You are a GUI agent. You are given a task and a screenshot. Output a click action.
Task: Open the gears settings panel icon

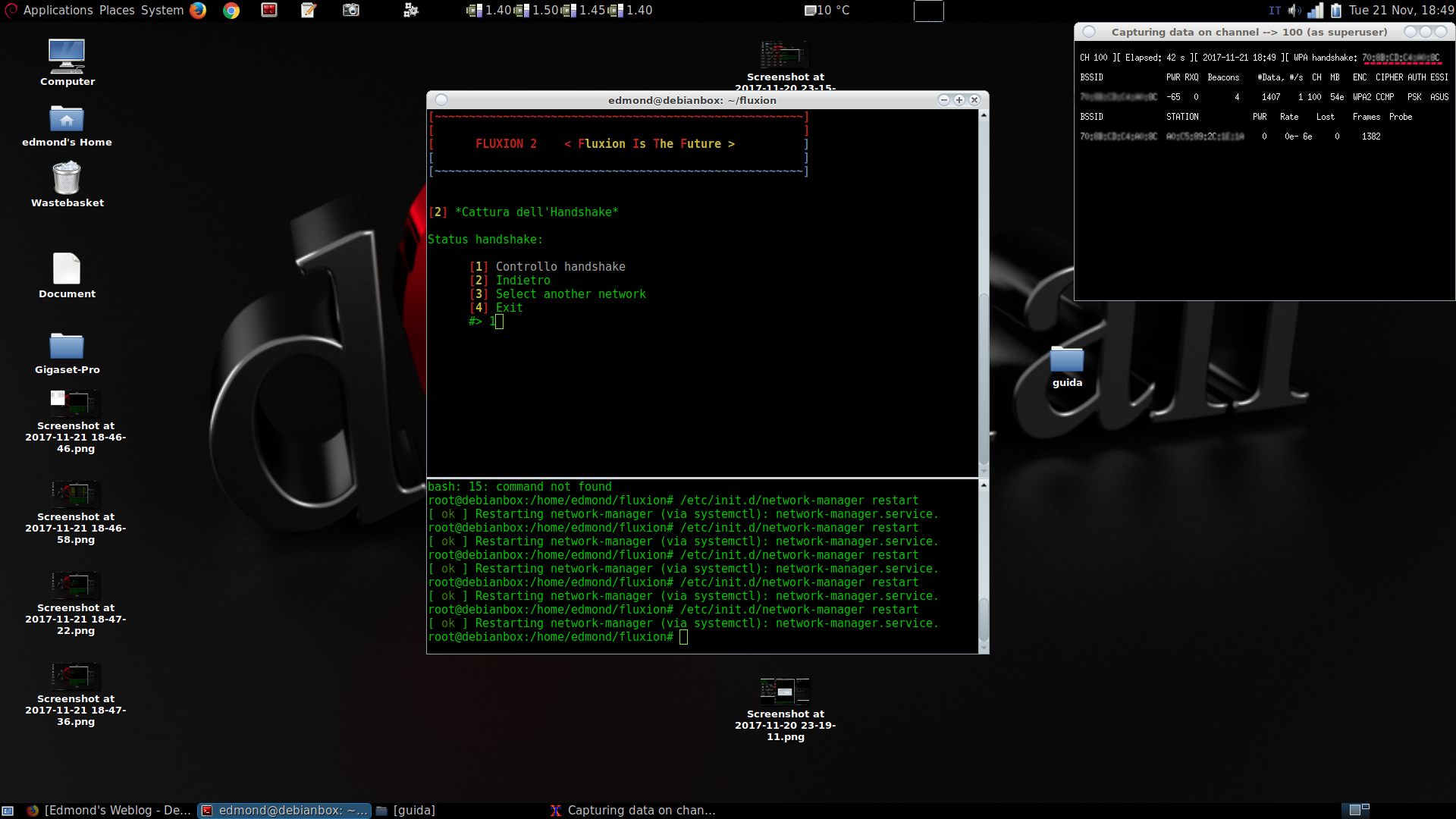click(x=411, y=10)
